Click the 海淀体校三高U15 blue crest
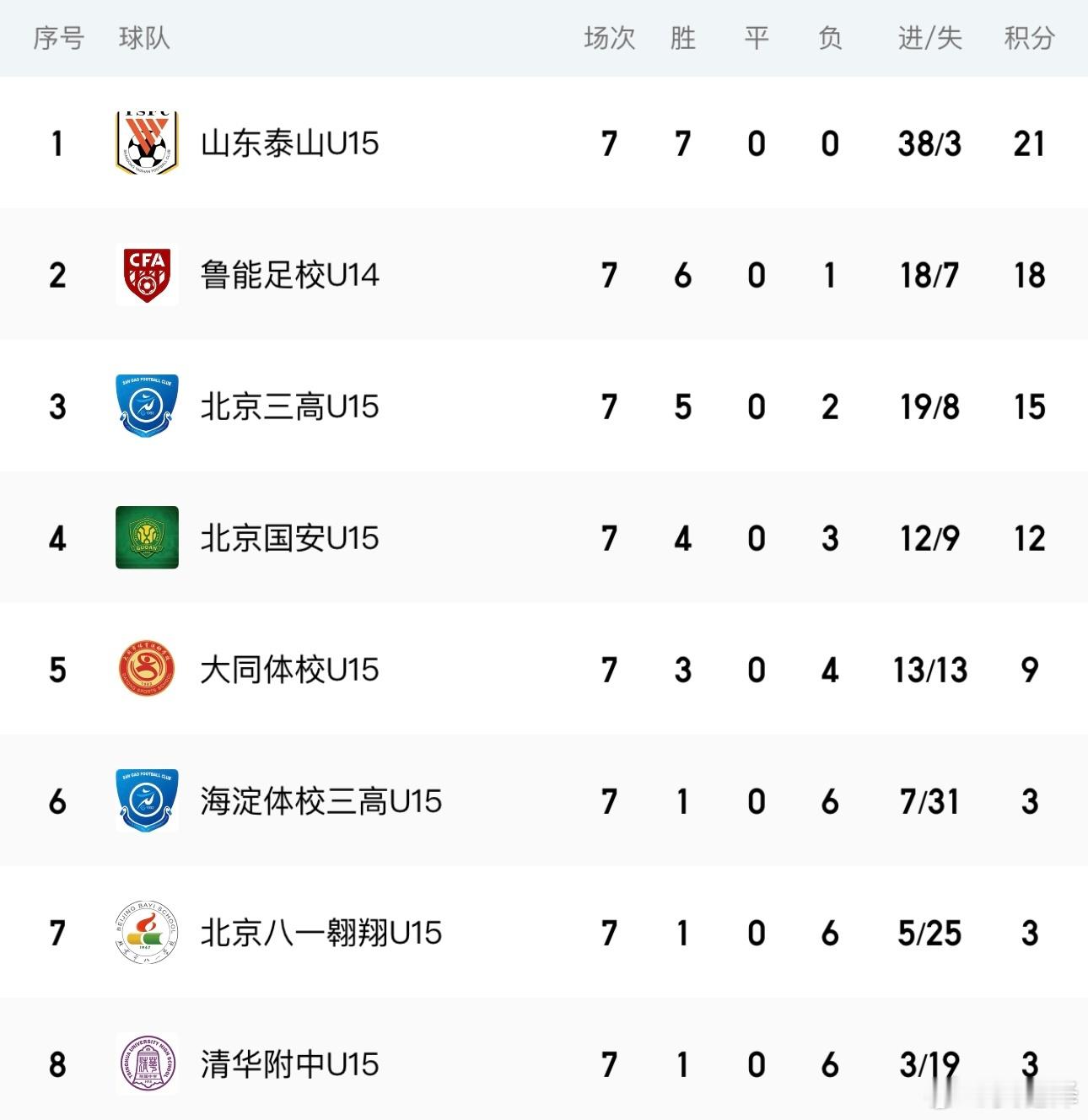The image size is (1088, 1120). pos(147,800)
